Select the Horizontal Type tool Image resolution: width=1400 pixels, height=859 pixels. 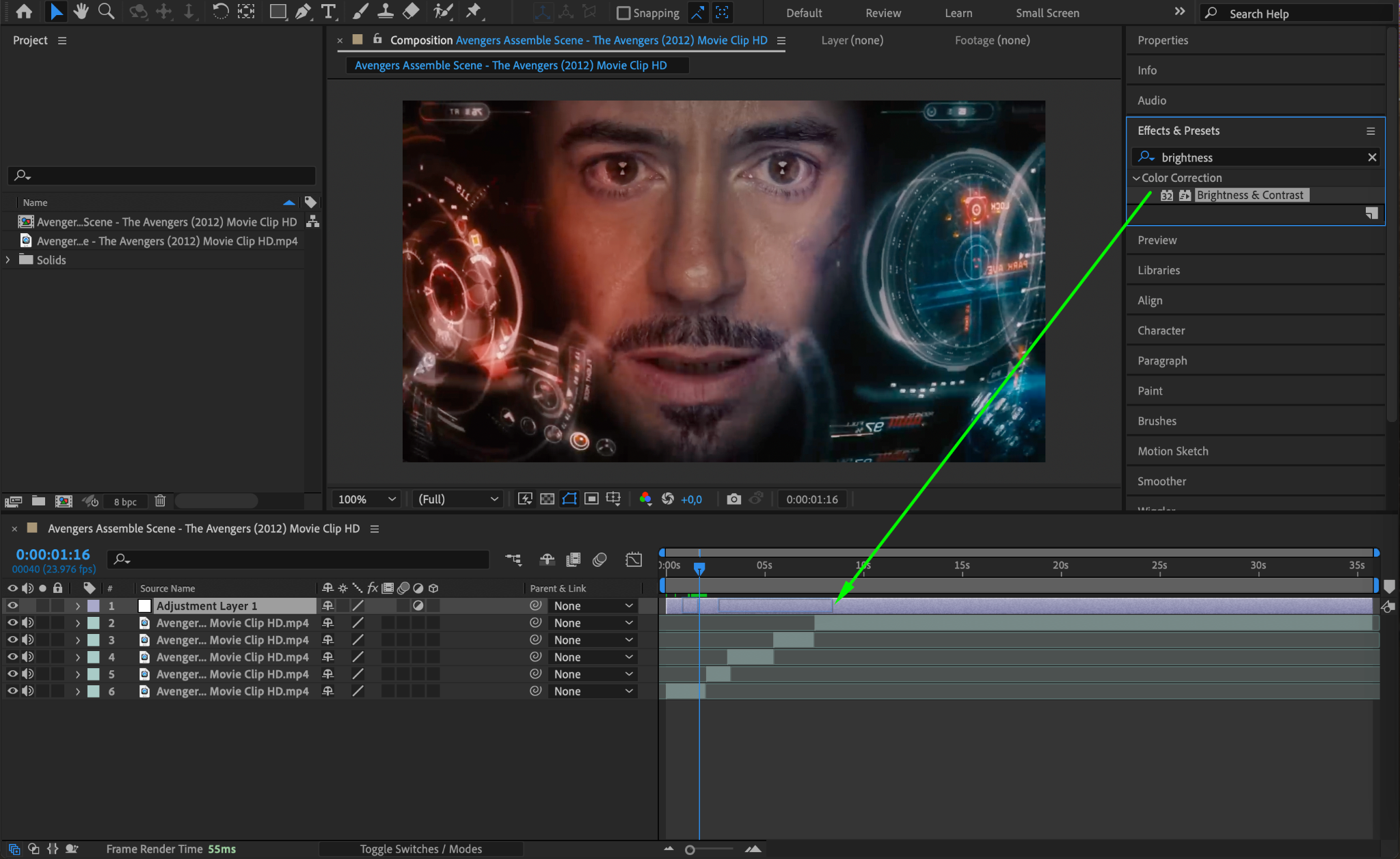point(329,12)
